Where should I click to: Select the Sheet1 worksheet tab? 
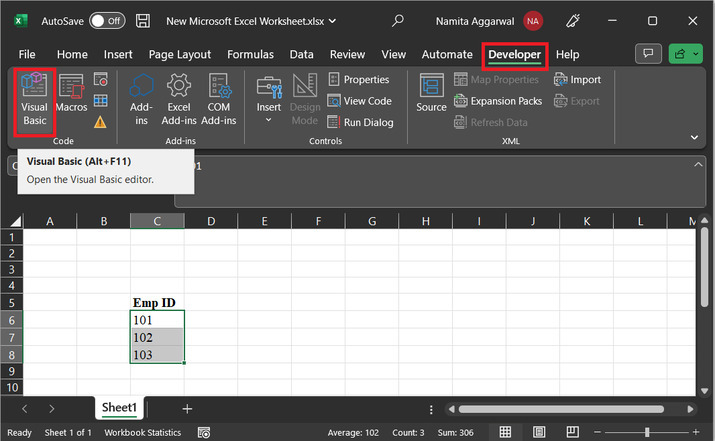[x=121, y=408]
